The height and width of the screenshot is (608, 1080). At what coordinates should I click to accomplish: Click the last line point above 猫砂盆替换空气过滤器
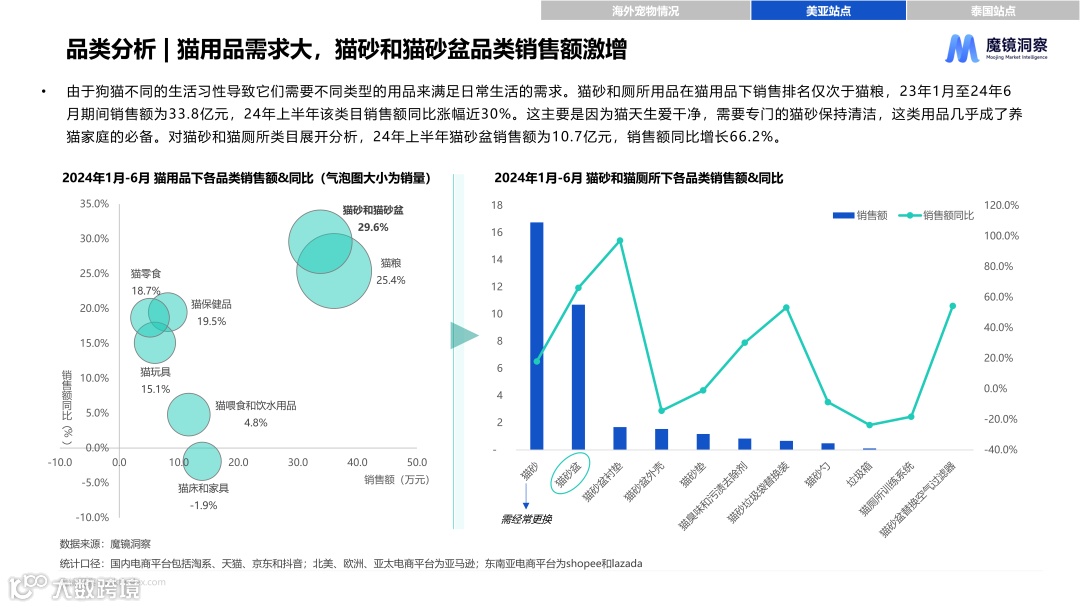tap(953, 306)
